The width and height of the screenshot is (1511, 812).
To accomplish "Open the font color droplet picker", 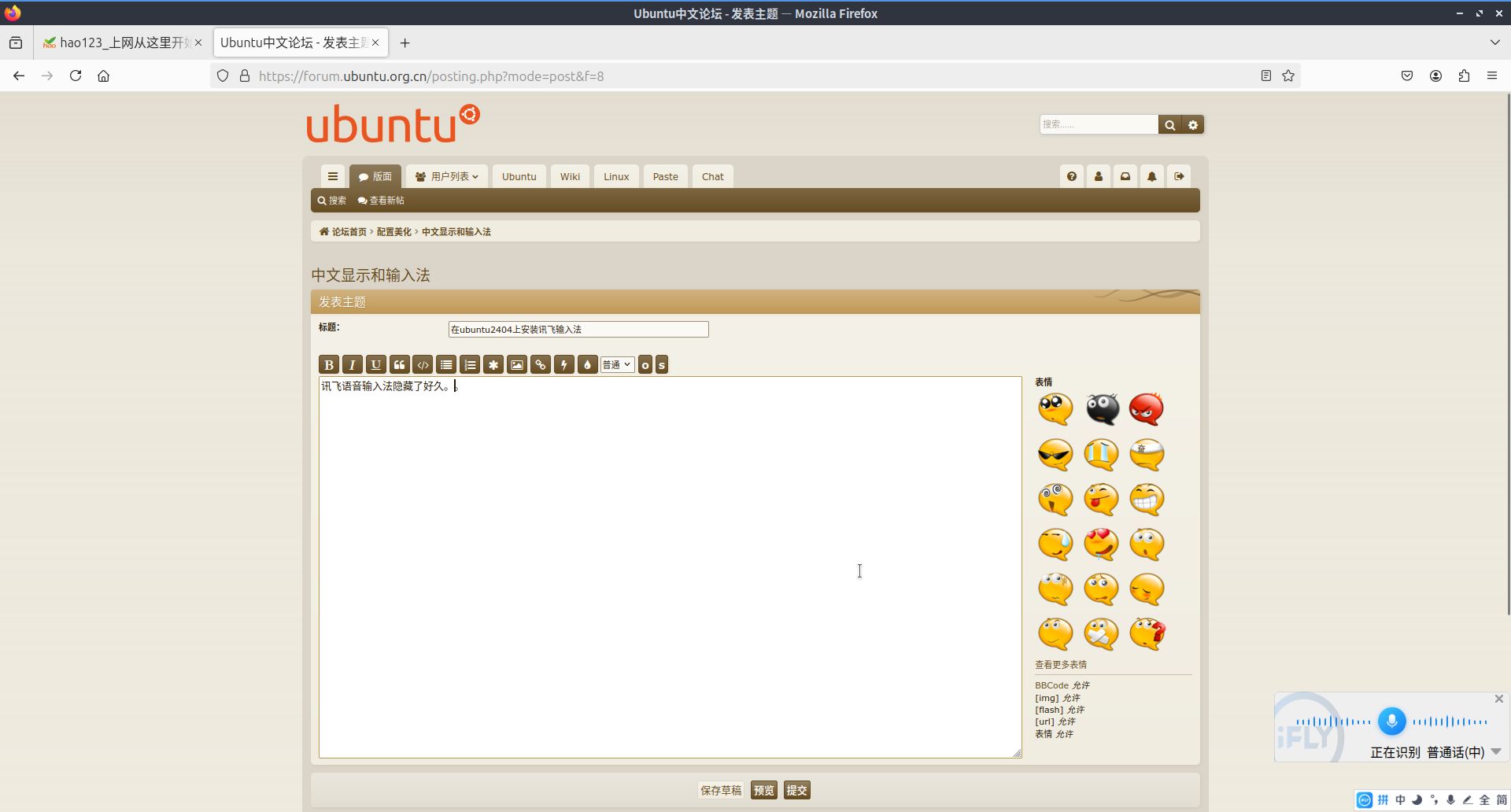I will pos(588,364).
